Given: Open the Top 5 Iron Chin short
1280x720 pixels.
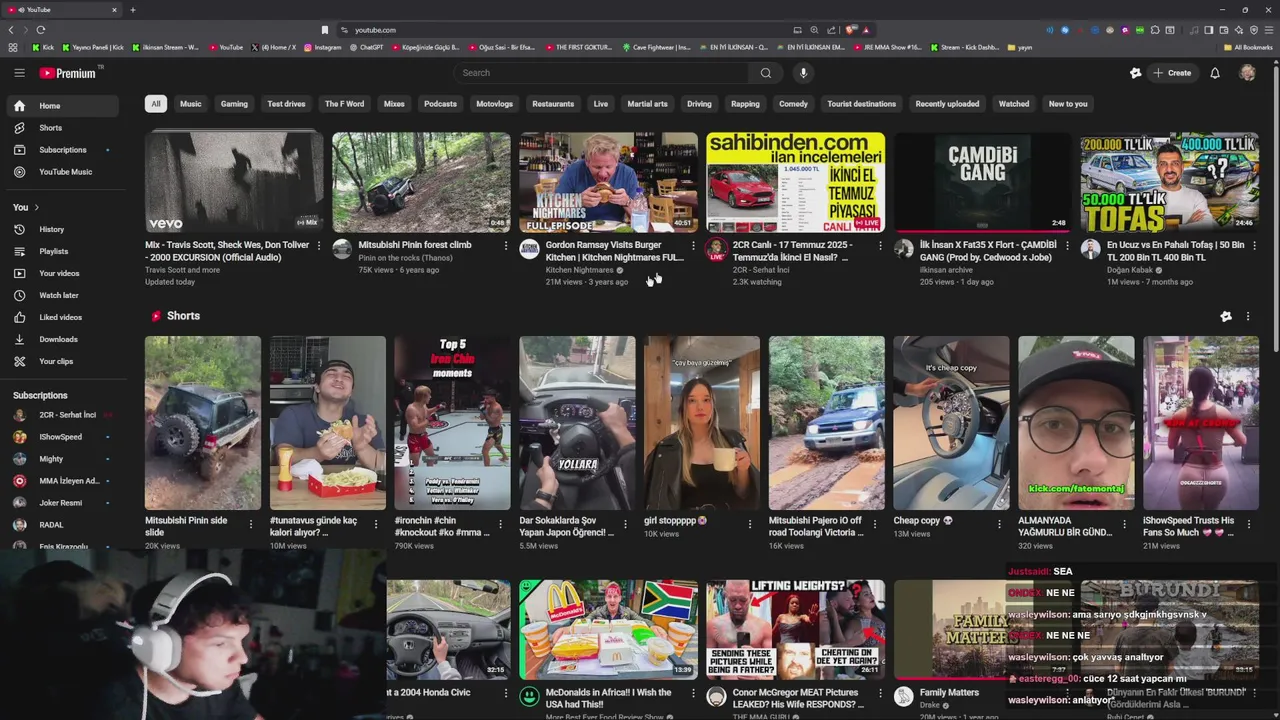Looking at the screenshot, I should point(452,423).
